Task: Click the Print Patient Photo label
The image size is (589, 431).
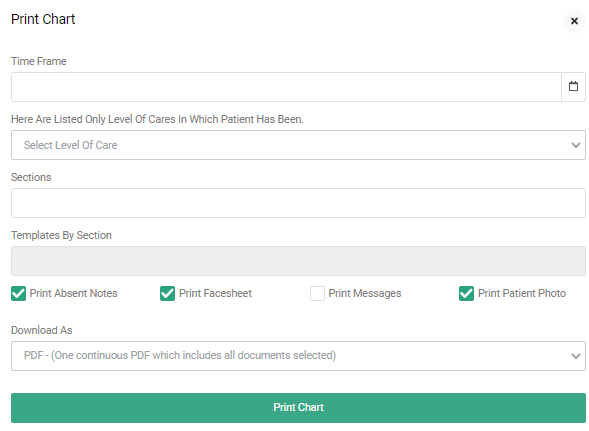Action: (522, 293)
